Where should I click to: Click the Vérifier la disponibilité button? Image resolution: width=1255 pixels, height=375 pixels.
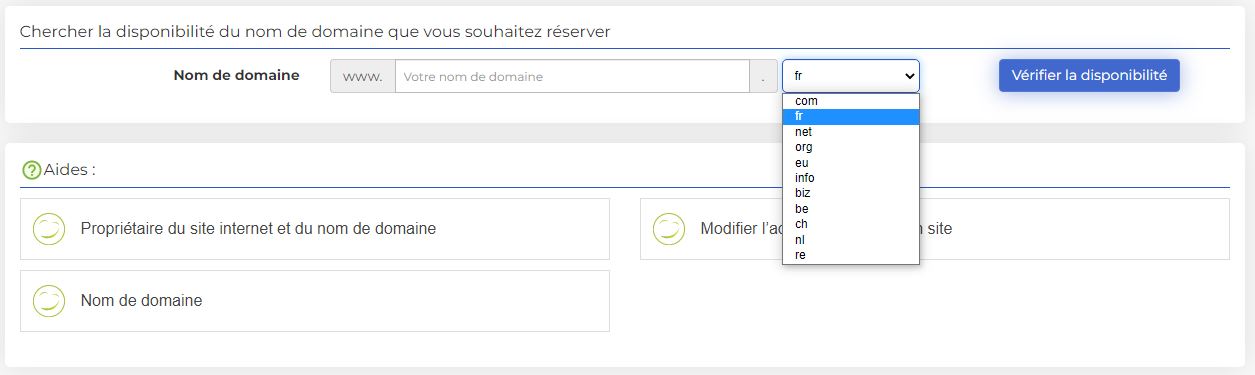[1089, 75]
